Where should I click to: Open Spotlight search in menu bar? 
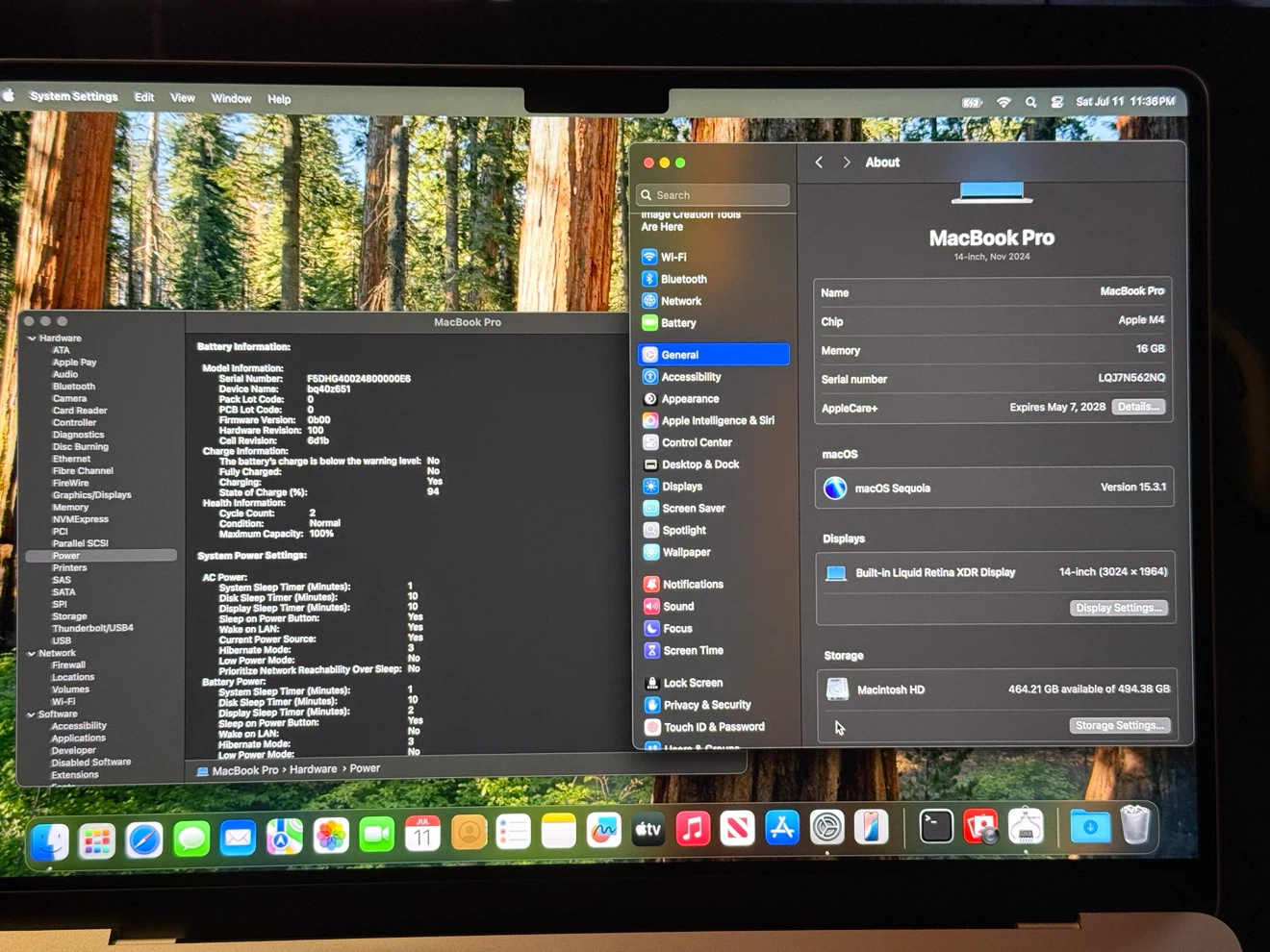1030,102
